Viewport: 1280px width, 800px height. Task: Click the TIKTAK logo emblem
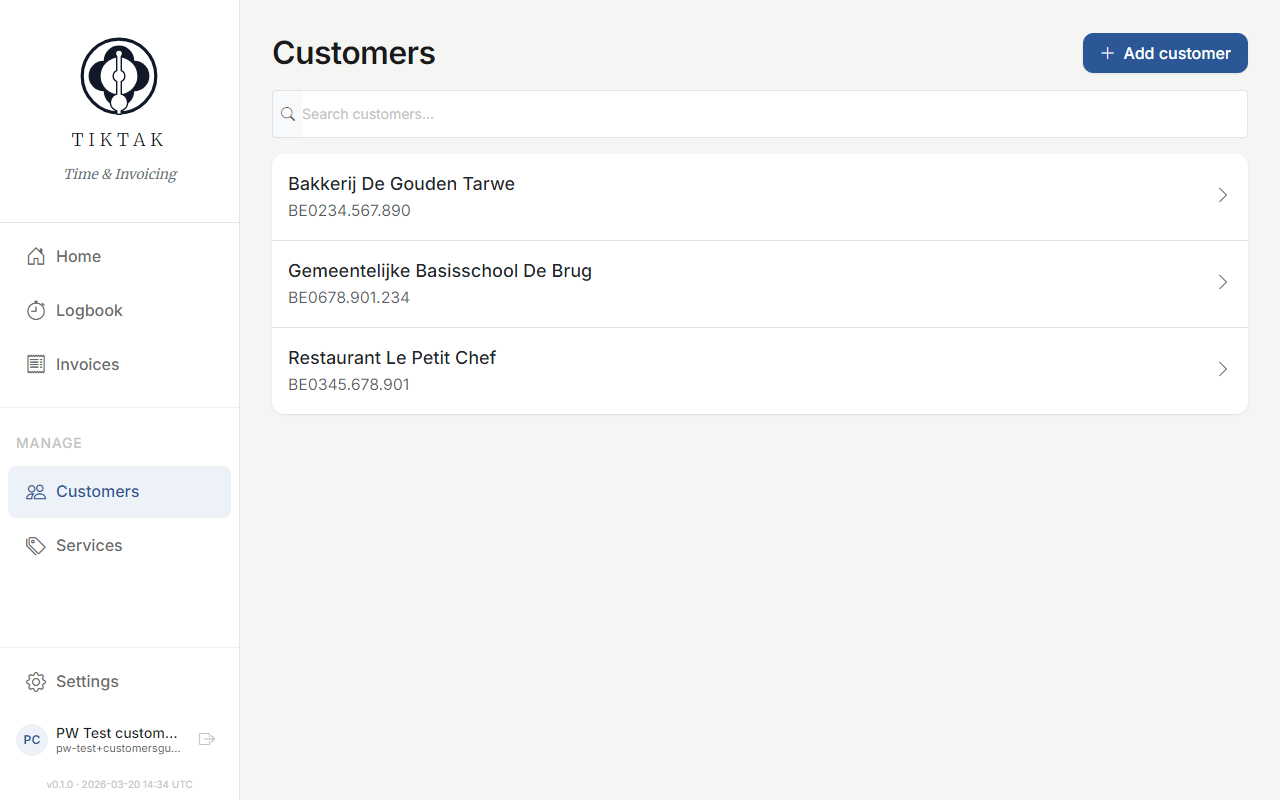tap(118, 75)
